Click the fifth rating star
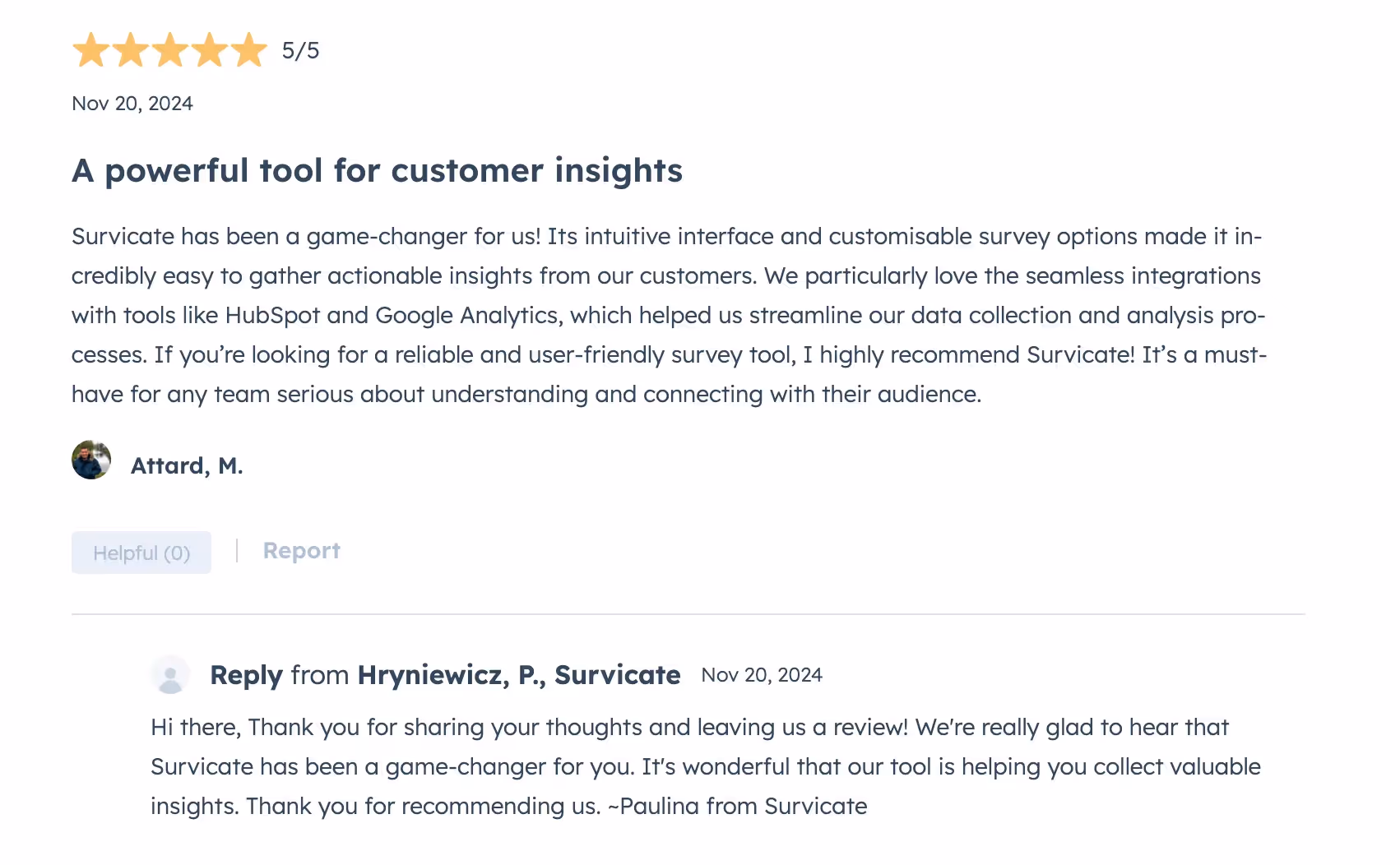This screenshot has width=1400, height=865. pyautogui.click(x=248, y=50)
